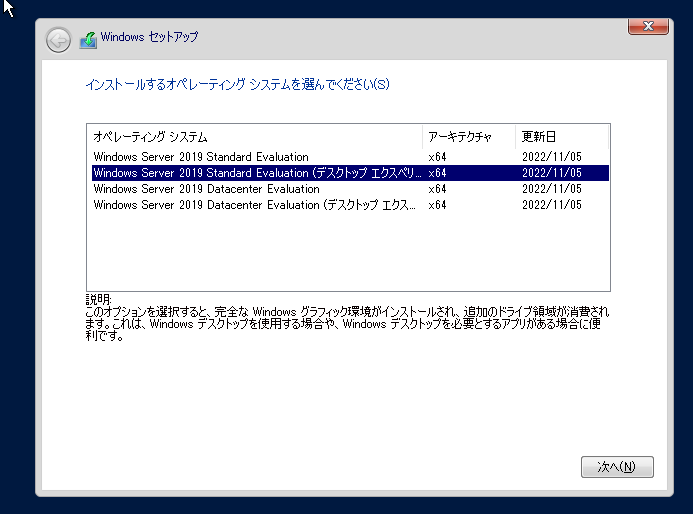This screenshot has width=693, height=514.
Task: Click the 更新日 column header
Action: point(562,137)
